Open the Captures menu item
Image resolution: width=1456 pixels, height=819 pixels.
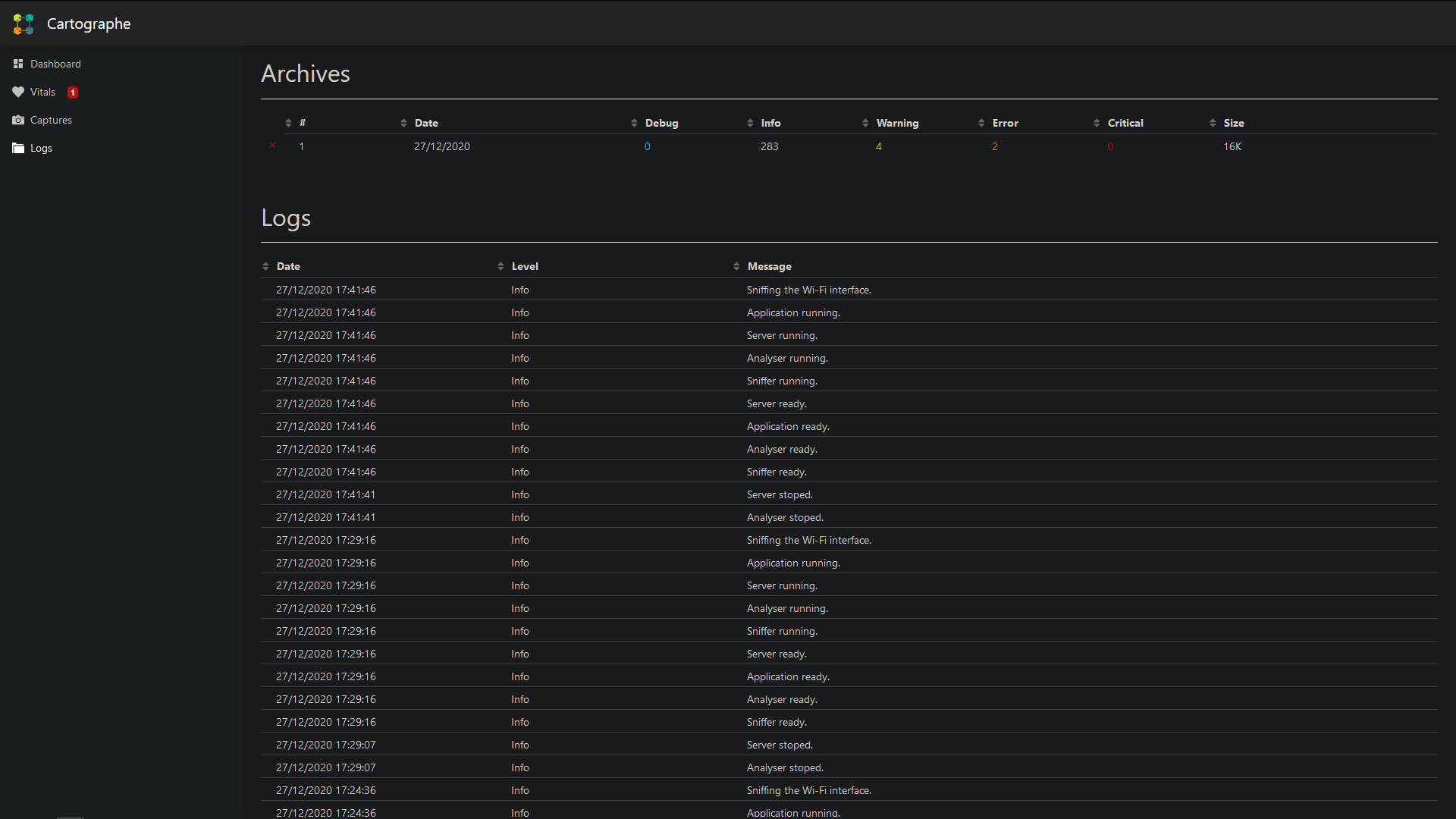point(51,120)
